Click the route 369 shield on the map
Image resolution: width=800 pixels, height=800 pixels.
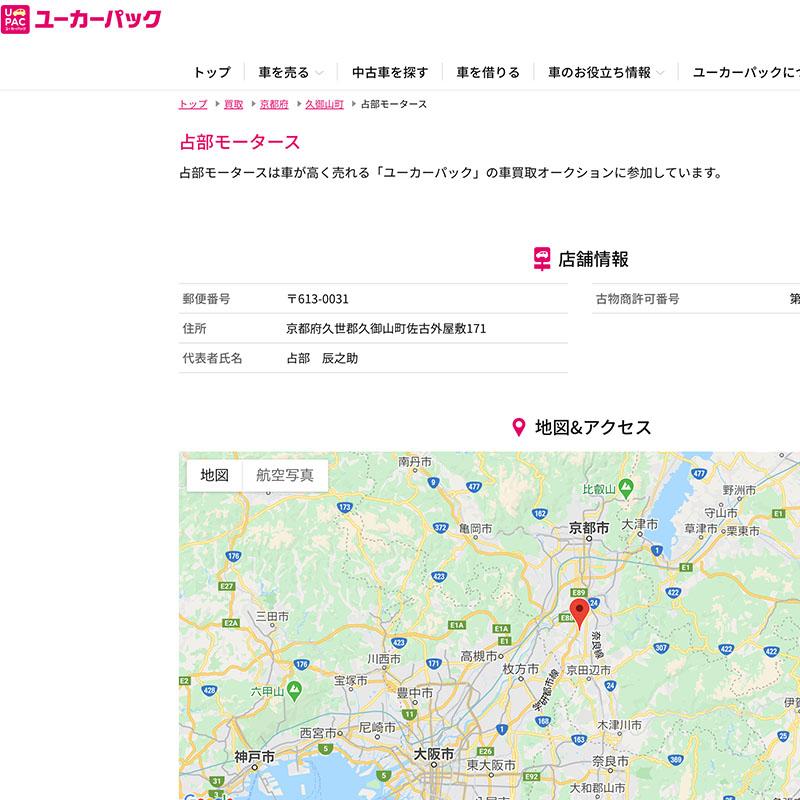(x=676, y=760)
